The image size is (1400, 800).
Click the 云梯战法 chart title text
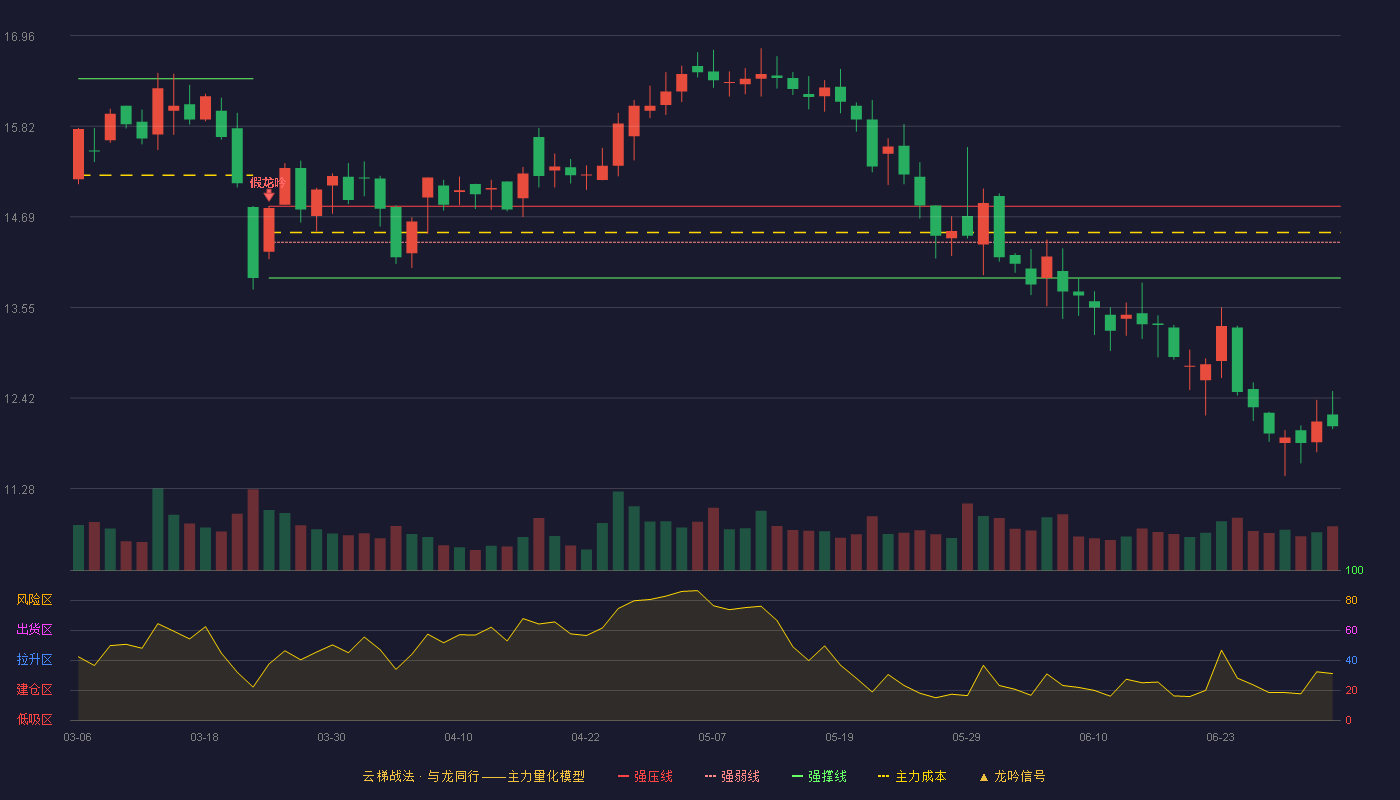(x=388, y=776)
